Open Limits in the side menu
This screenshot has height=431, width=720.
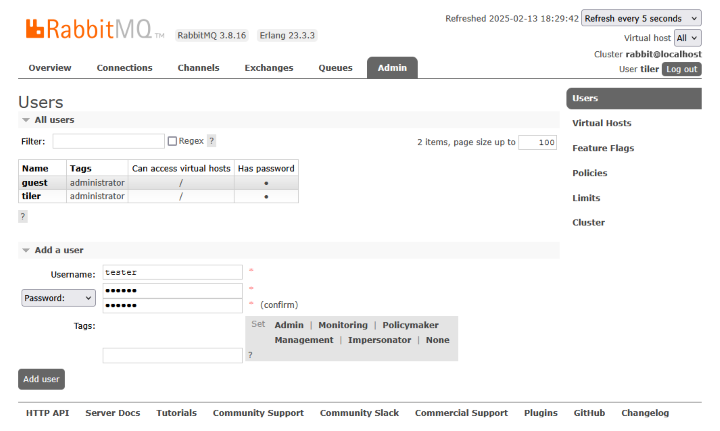click(x=586, y=198)
